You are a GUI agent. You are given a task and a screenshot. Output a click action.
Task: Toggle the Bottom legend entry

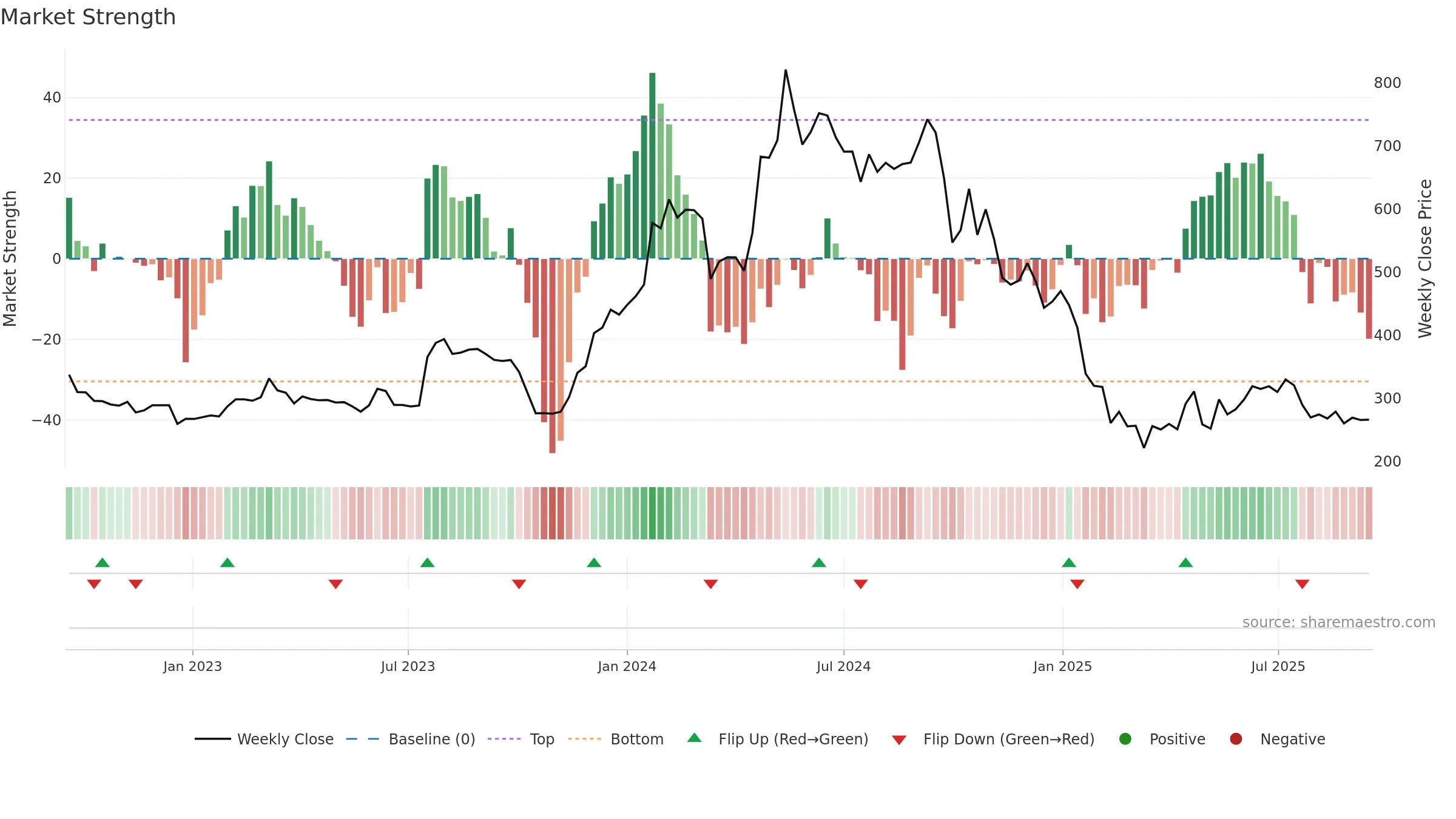click(x=616, y=739)
